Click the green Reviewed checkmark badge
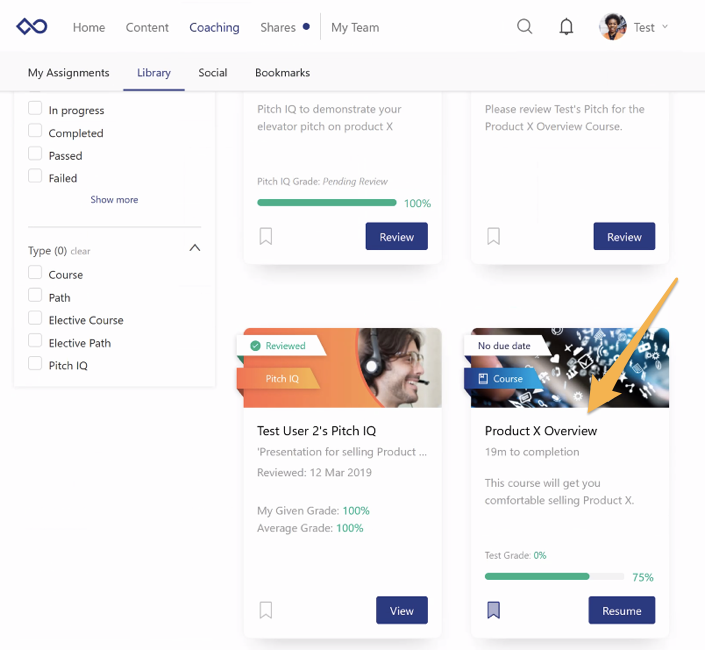Viewport: 705px width, 650px height. [255, 346]
